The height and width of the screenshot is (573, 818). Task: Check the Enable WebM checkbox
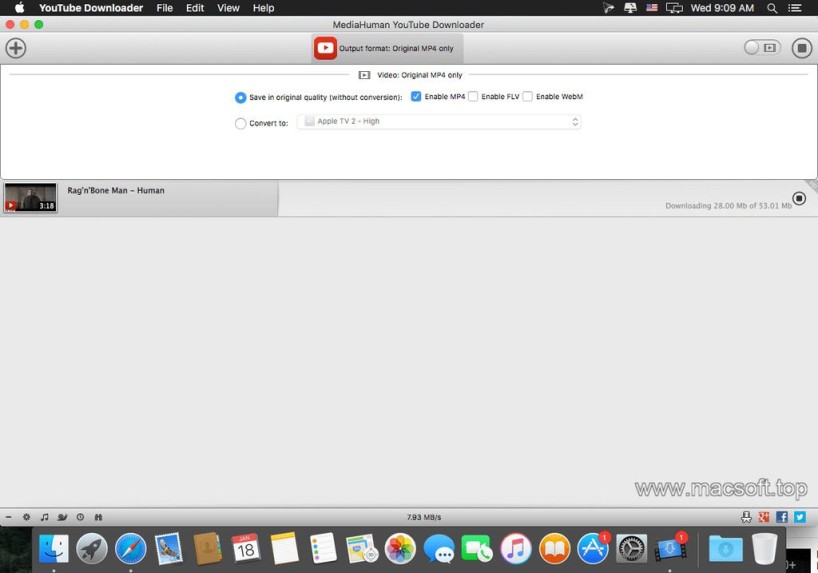pos(527,97)
